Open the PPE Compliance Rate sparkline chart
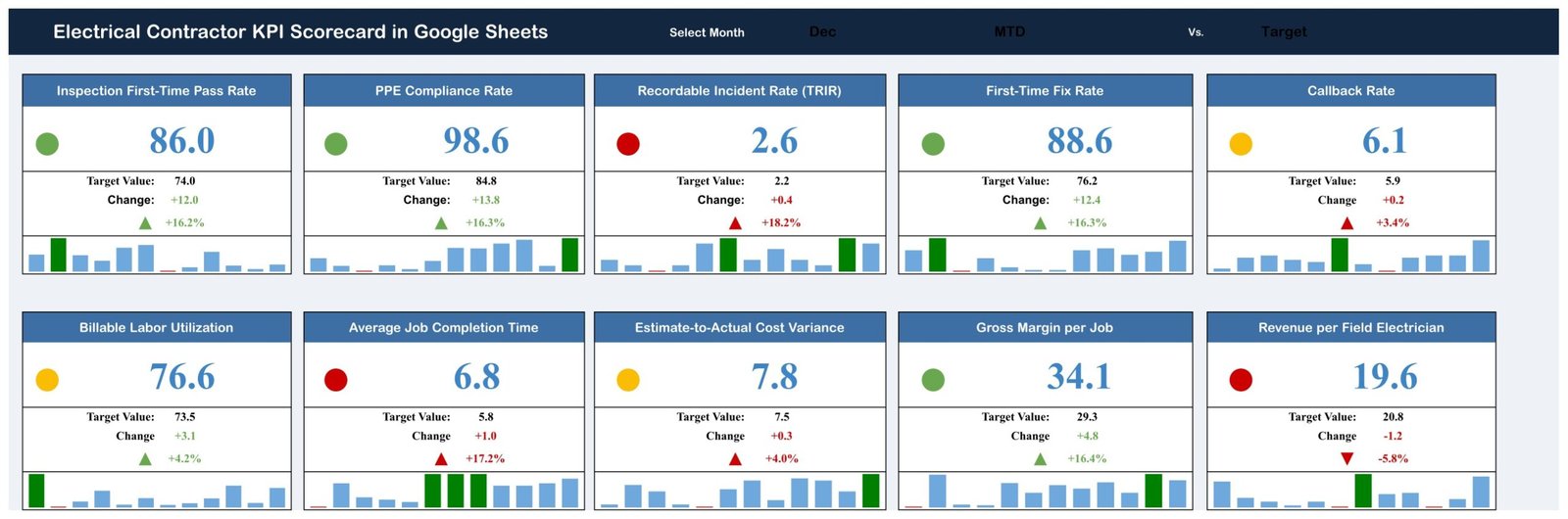Screen dimensions: 1568x519 [x=444, y=255]
